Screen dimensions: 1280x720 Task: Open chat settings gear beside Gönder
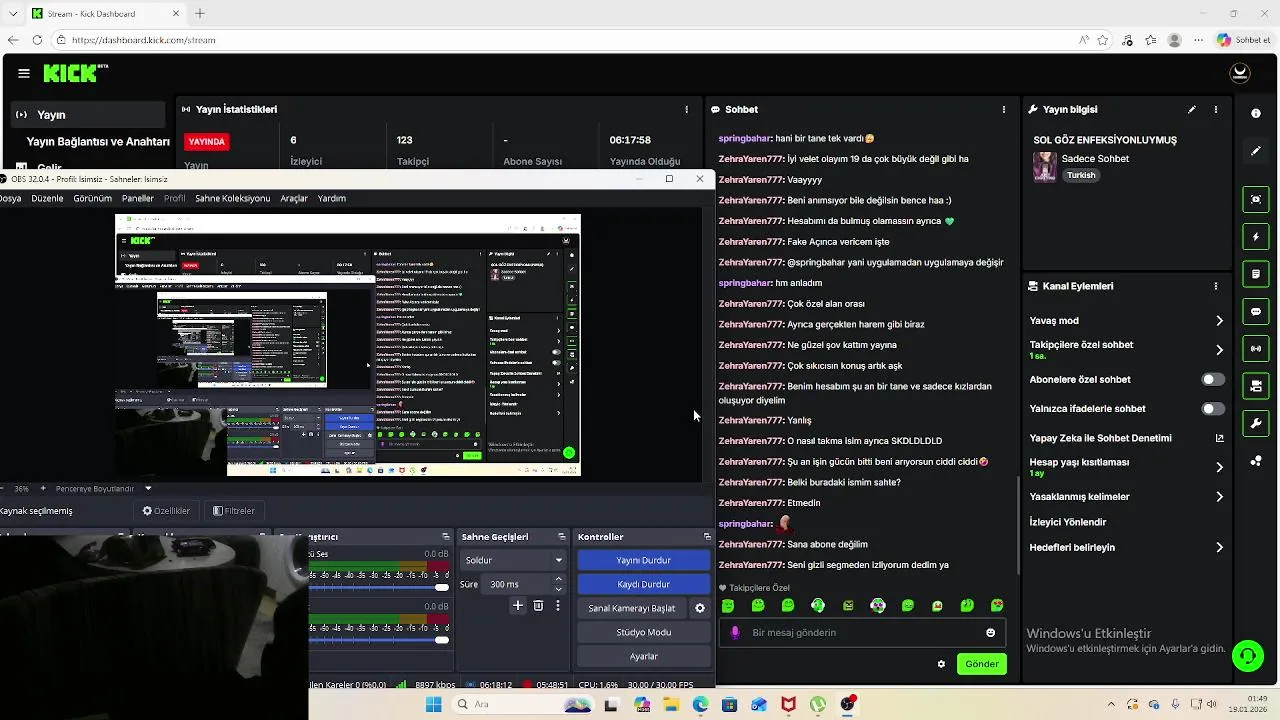pos(941,664)
